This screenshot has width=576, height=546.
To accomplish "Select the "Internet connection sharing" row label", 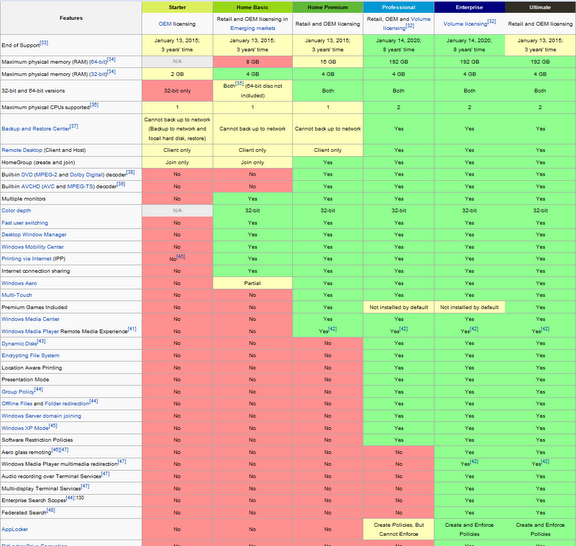I will (x=36, y=271).
